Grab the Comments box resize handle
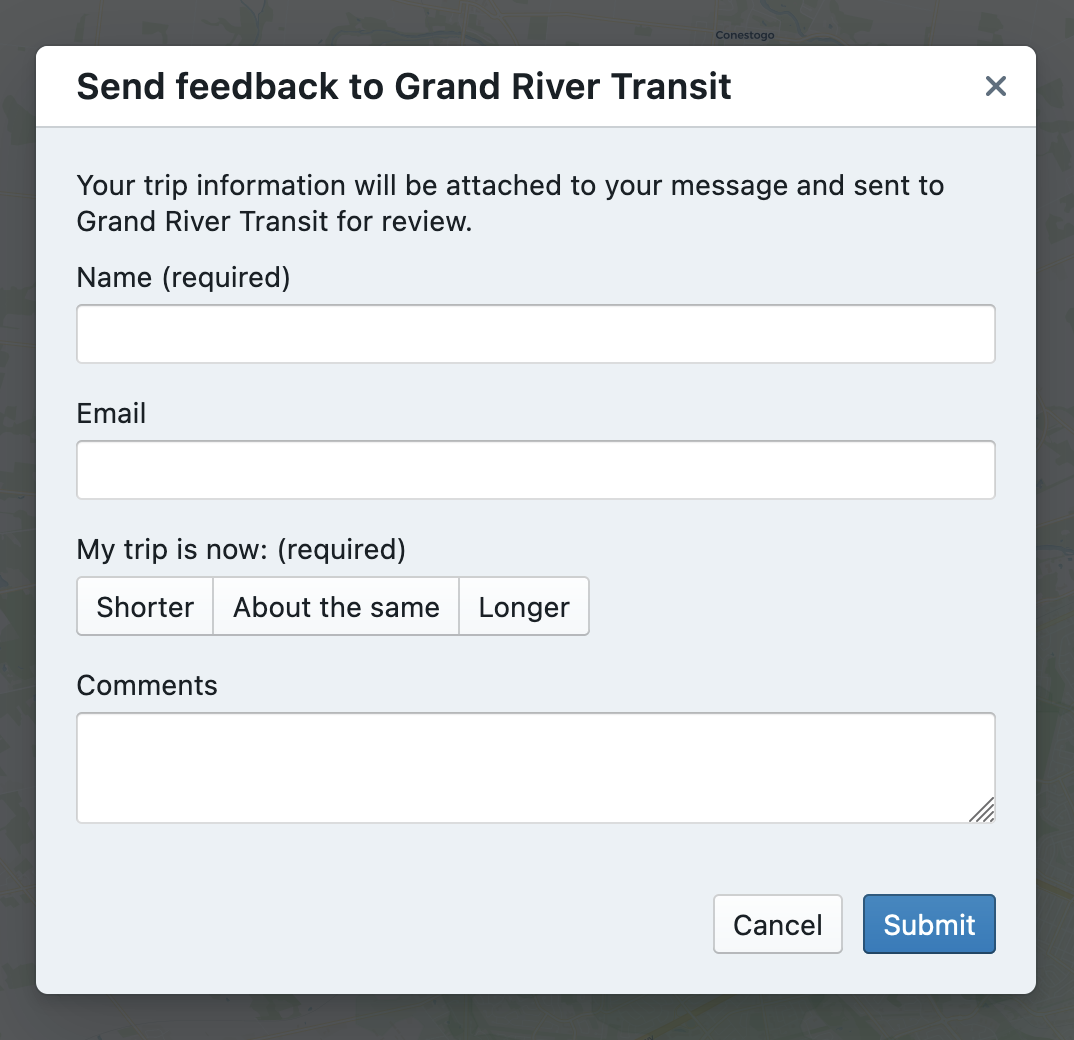1074x1040 pixels. (983, 811)
